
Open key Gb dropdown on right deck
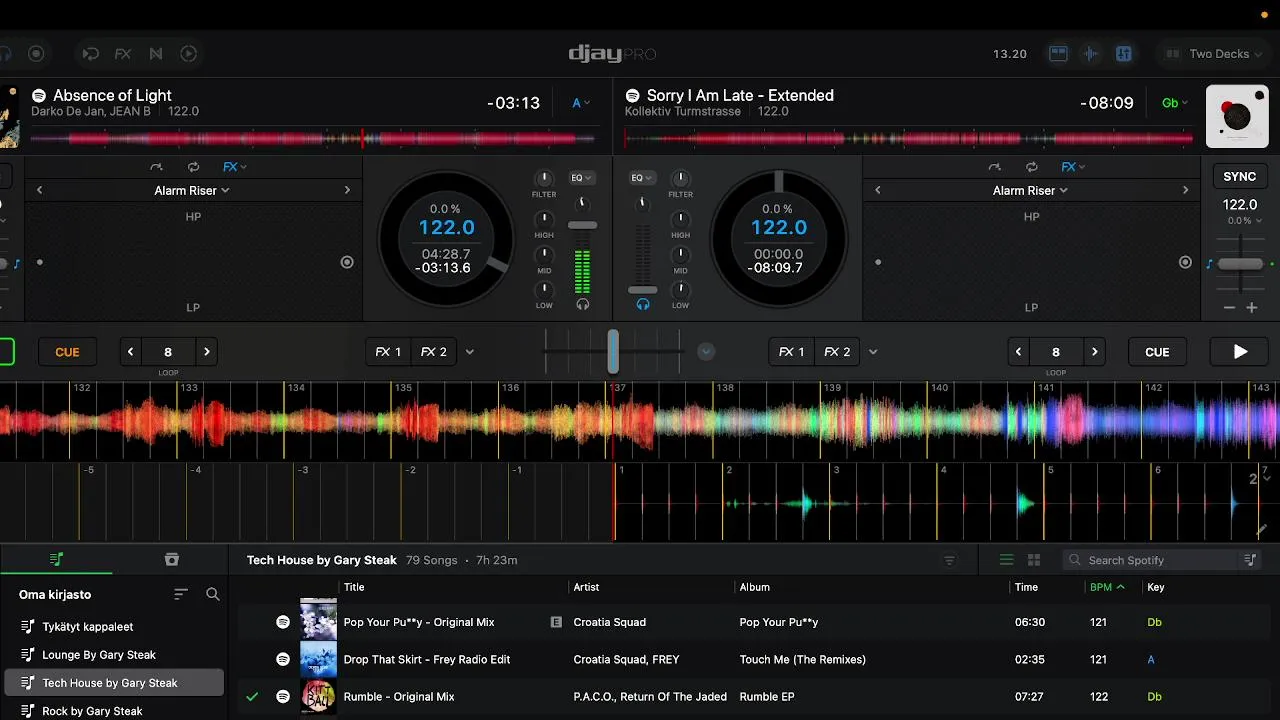(1175, 103)
